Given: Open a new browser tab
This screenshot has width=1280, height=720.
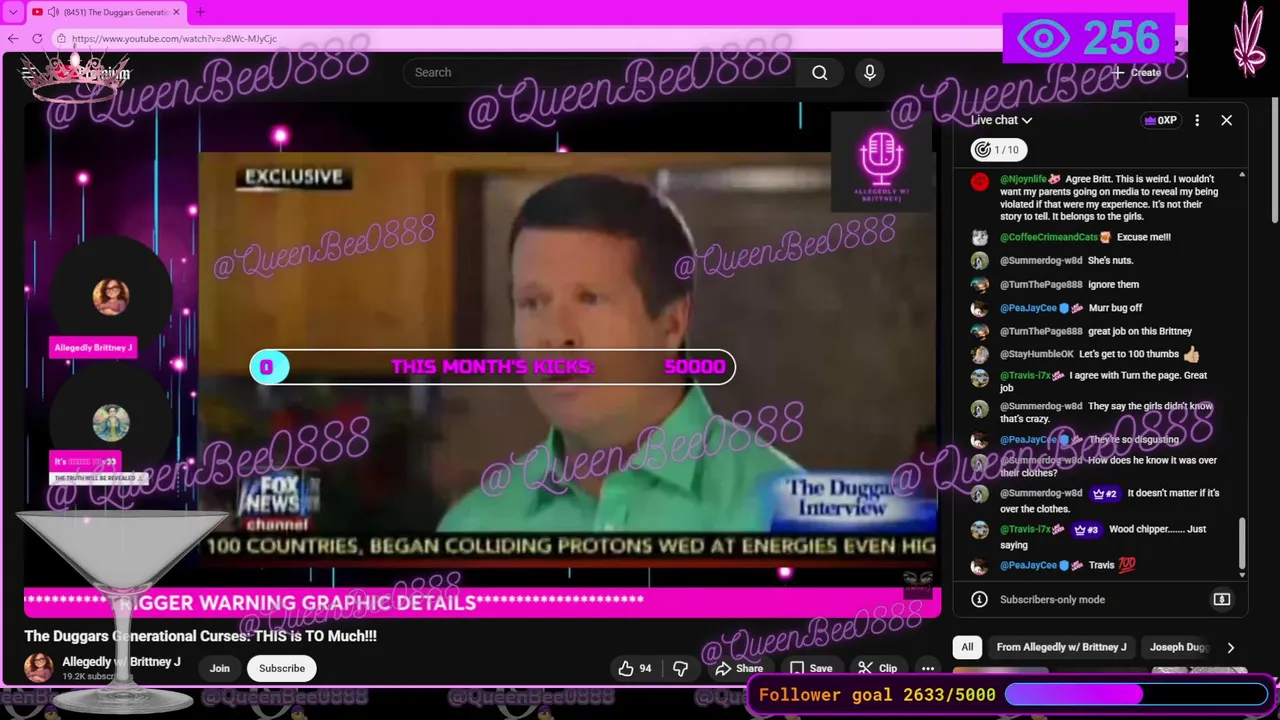Looking at the screenshot, I should pos(200,12).
